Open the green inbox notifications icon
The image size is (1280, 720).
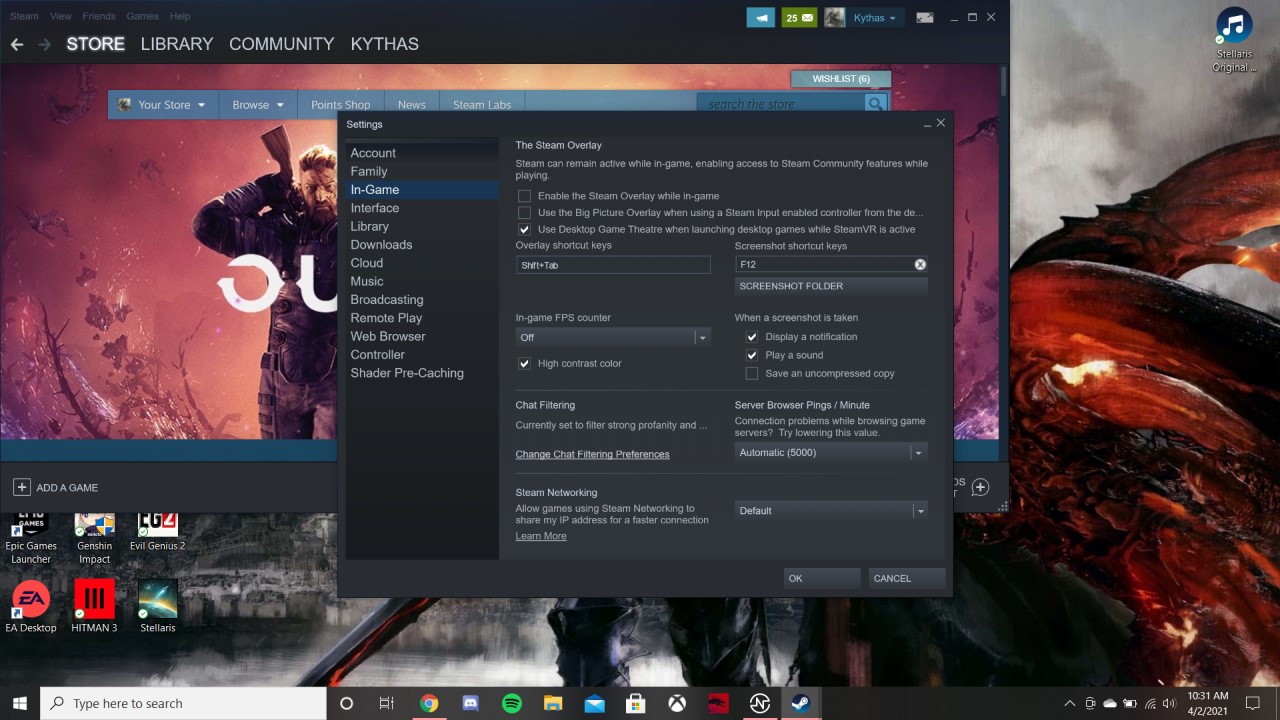coord(799,17)
